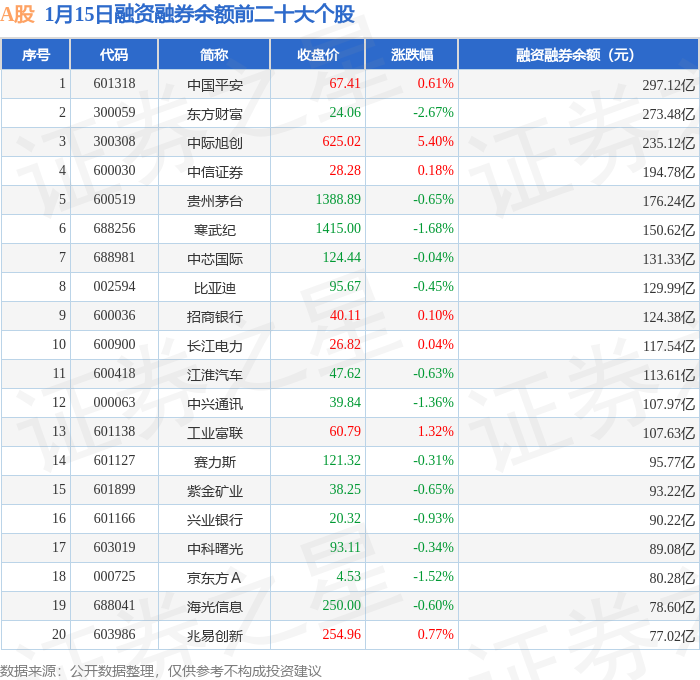Viewport: 700px width, 680px height.
Task: Click closing price 4.53
Action: (348, 577)
